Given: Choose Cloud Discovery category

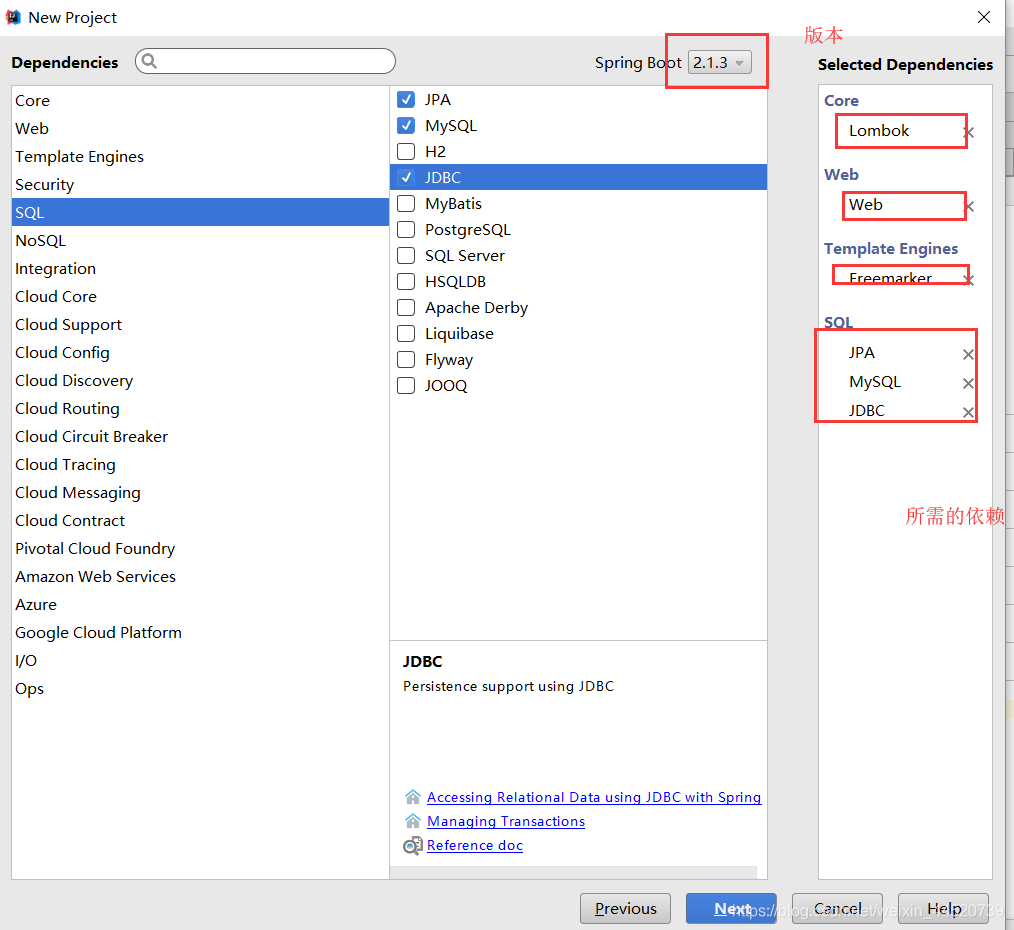Looking at the screenshot, I should [200, 380].
